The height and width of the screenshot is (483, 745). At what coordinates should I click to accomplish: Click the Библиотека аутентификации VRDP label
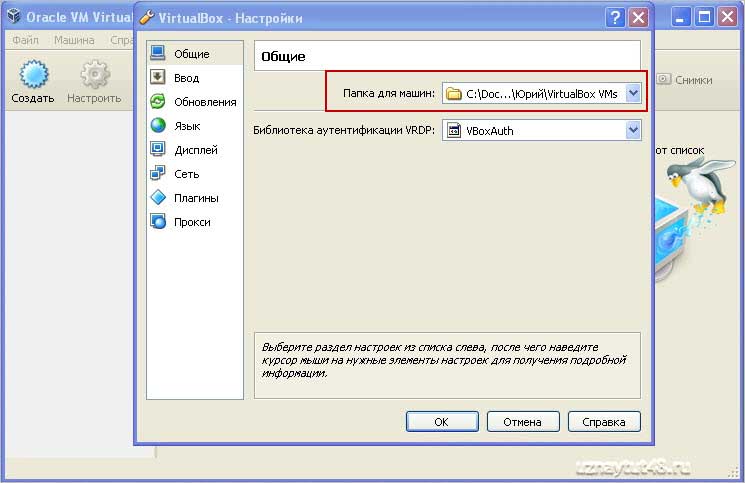pyautogui.click(x=344, y=130)
